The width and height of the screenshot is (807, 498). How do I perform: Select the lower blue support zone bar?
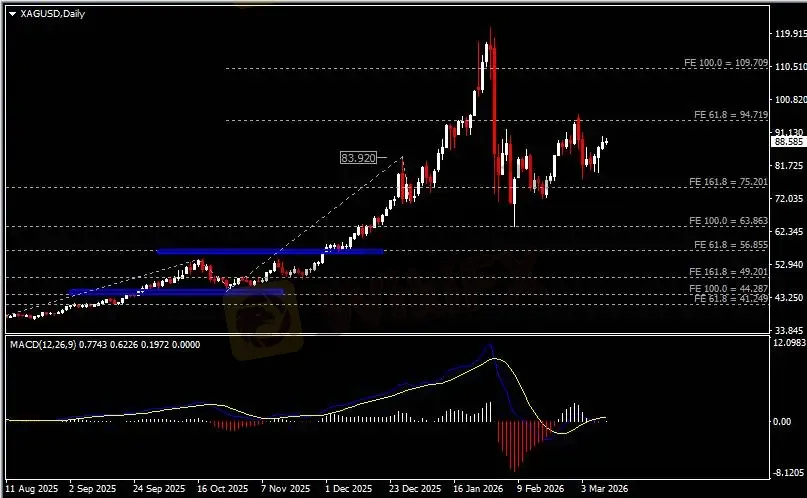click(x=175, y=292)
